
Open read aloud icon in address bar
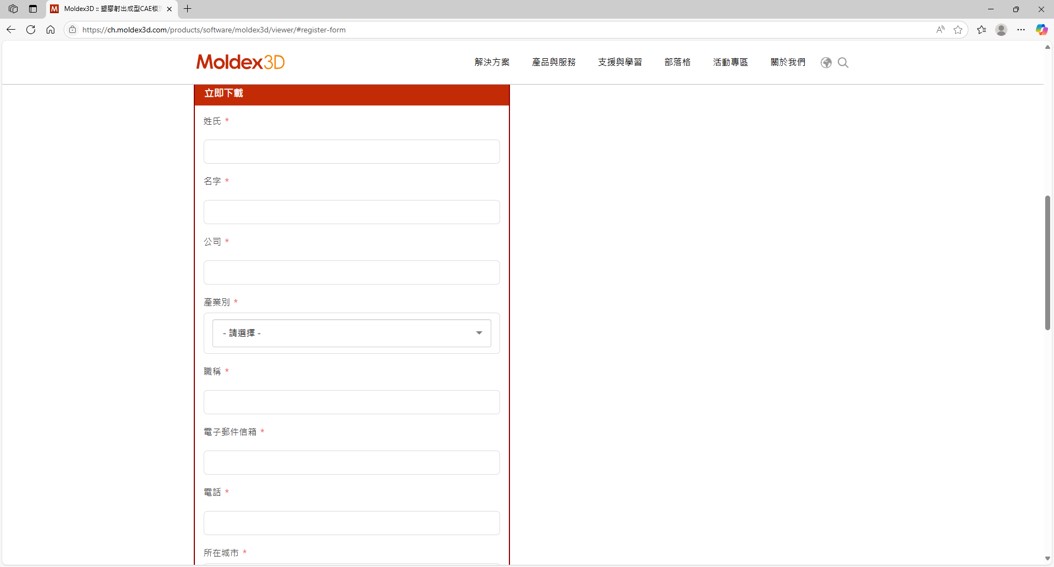[x=940, y=30]
